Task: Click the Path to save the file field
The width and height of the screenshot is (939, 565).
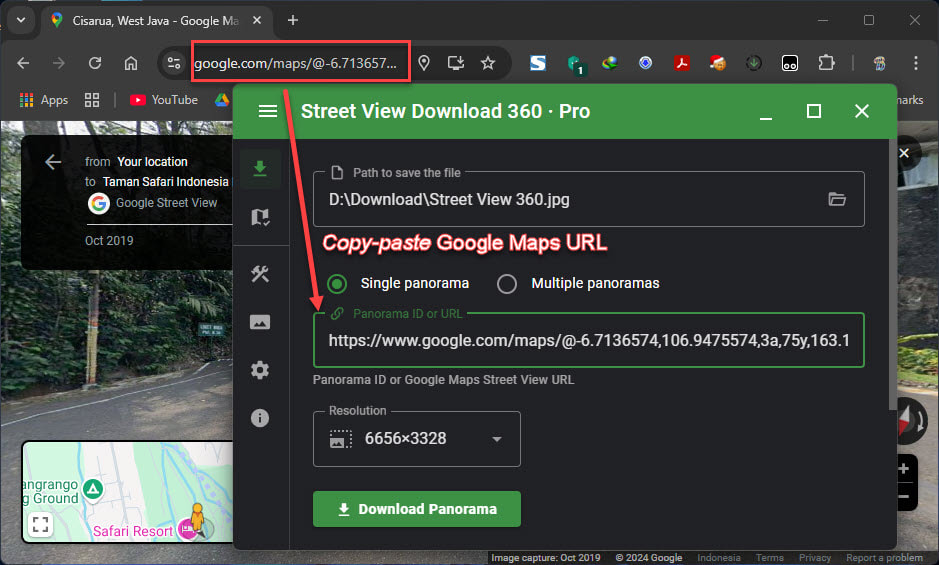Action: (x=589, y=199)
